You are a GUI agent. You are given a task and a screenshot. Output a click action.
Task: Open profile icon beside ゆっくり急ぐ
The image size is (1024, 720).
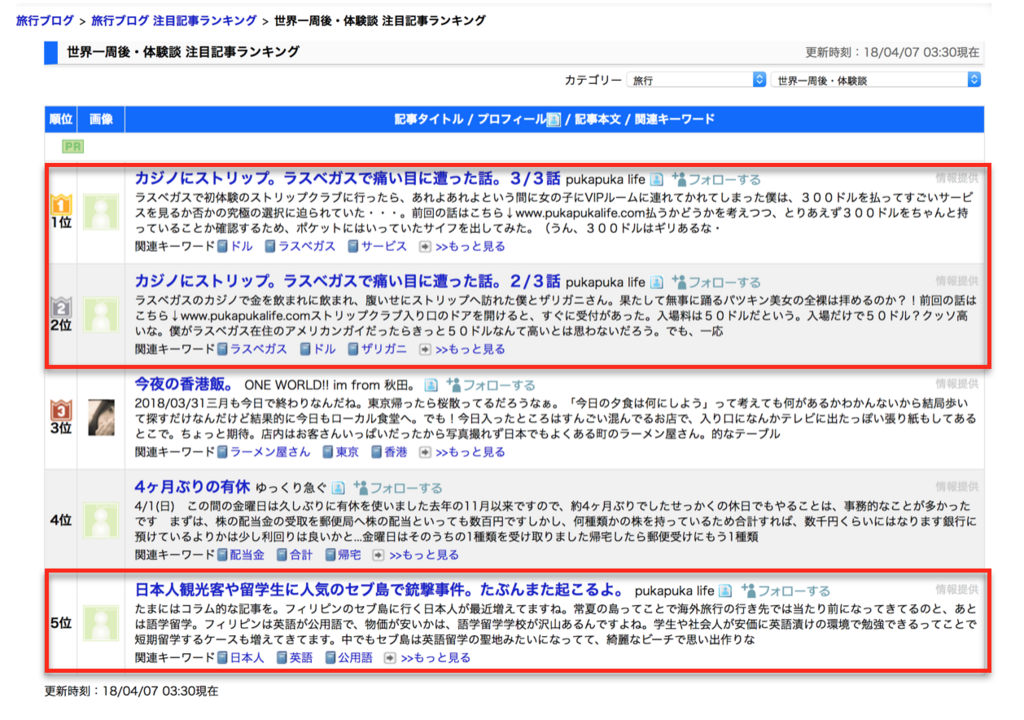pyautogui.click(x=338, y=487)
